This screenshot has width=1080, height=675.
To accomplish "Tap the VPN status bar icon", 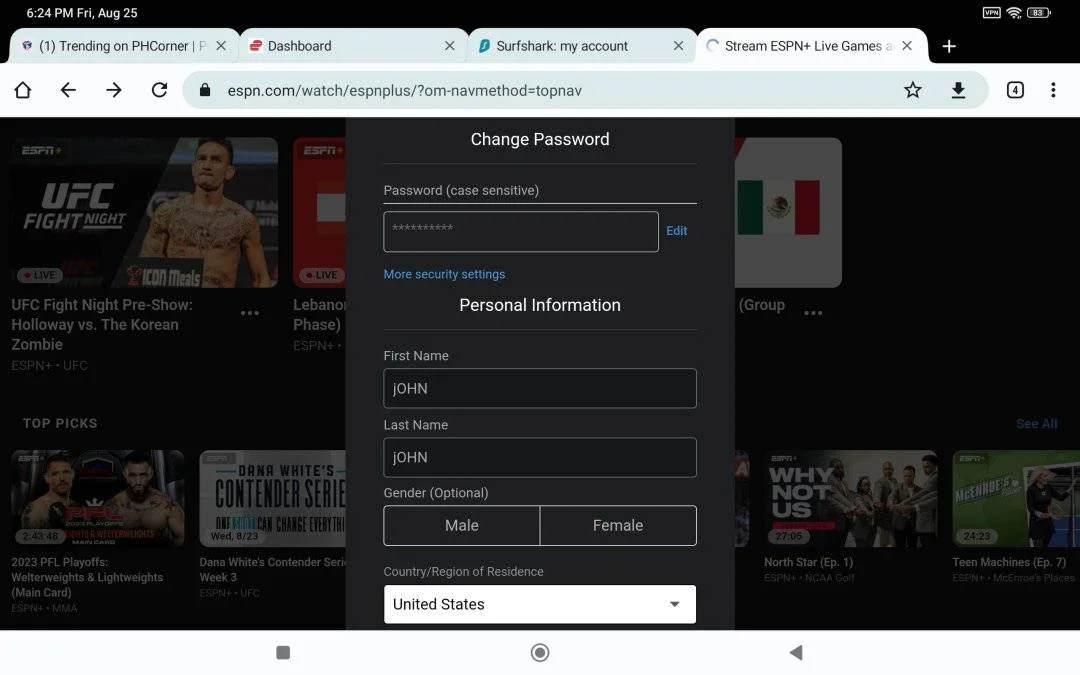I will (991, 12).
